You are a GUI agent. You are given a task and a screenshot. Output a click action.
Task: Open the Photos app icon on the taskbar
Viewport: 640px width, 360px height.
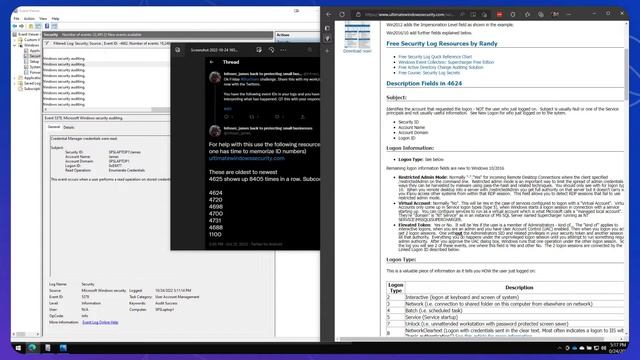pyautogui.click(x=63, y=348)
